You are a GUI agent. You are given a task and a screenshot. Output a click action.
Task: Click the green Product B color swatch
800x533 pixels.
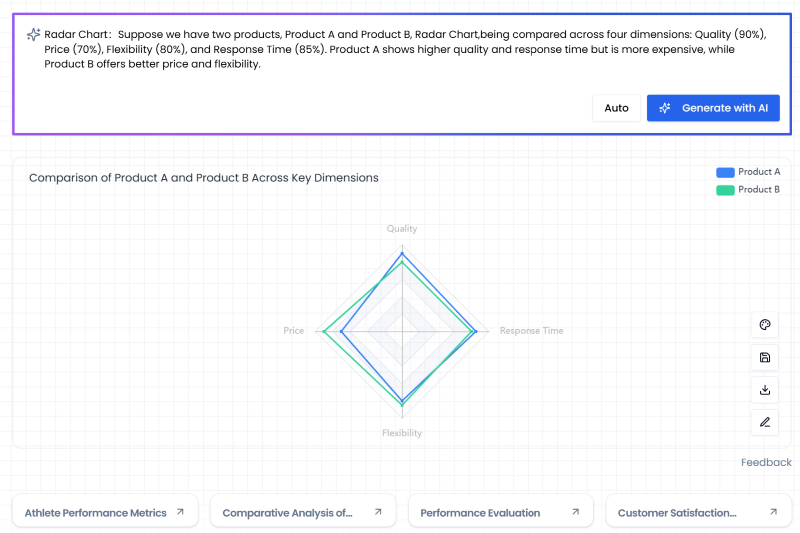pyautogui.click(x=725, y=189)
